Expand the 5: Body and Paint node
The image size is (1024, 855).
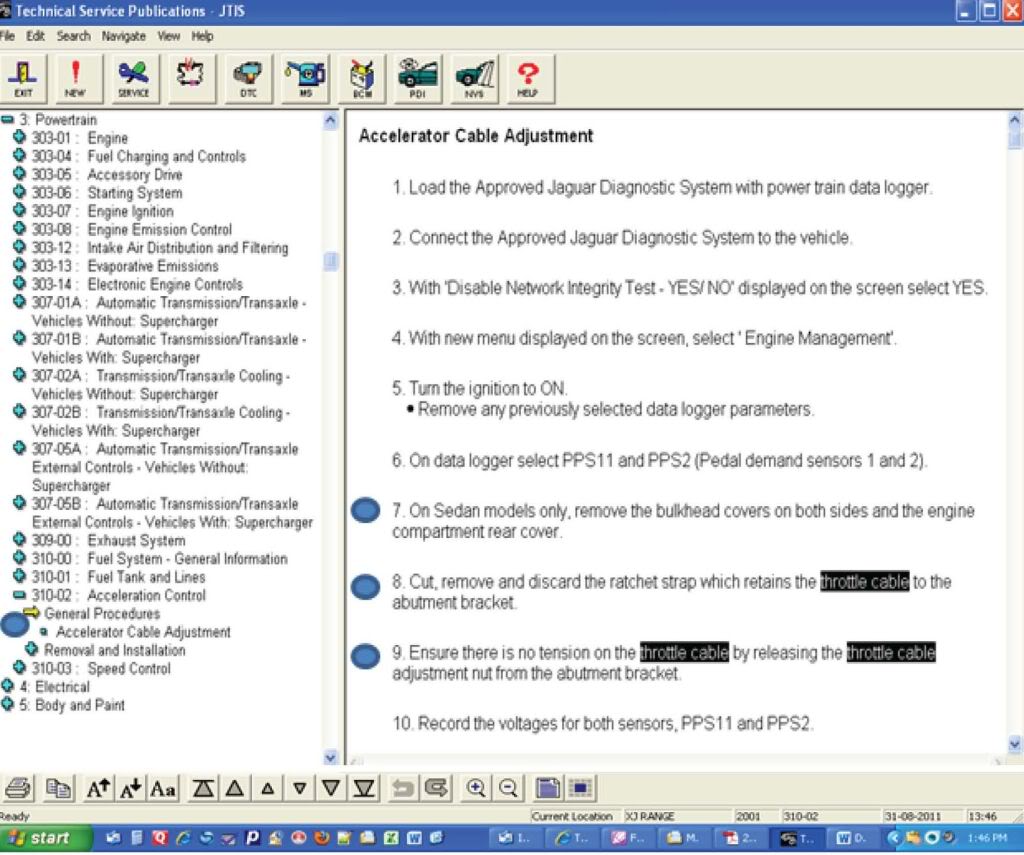(7, 704)
